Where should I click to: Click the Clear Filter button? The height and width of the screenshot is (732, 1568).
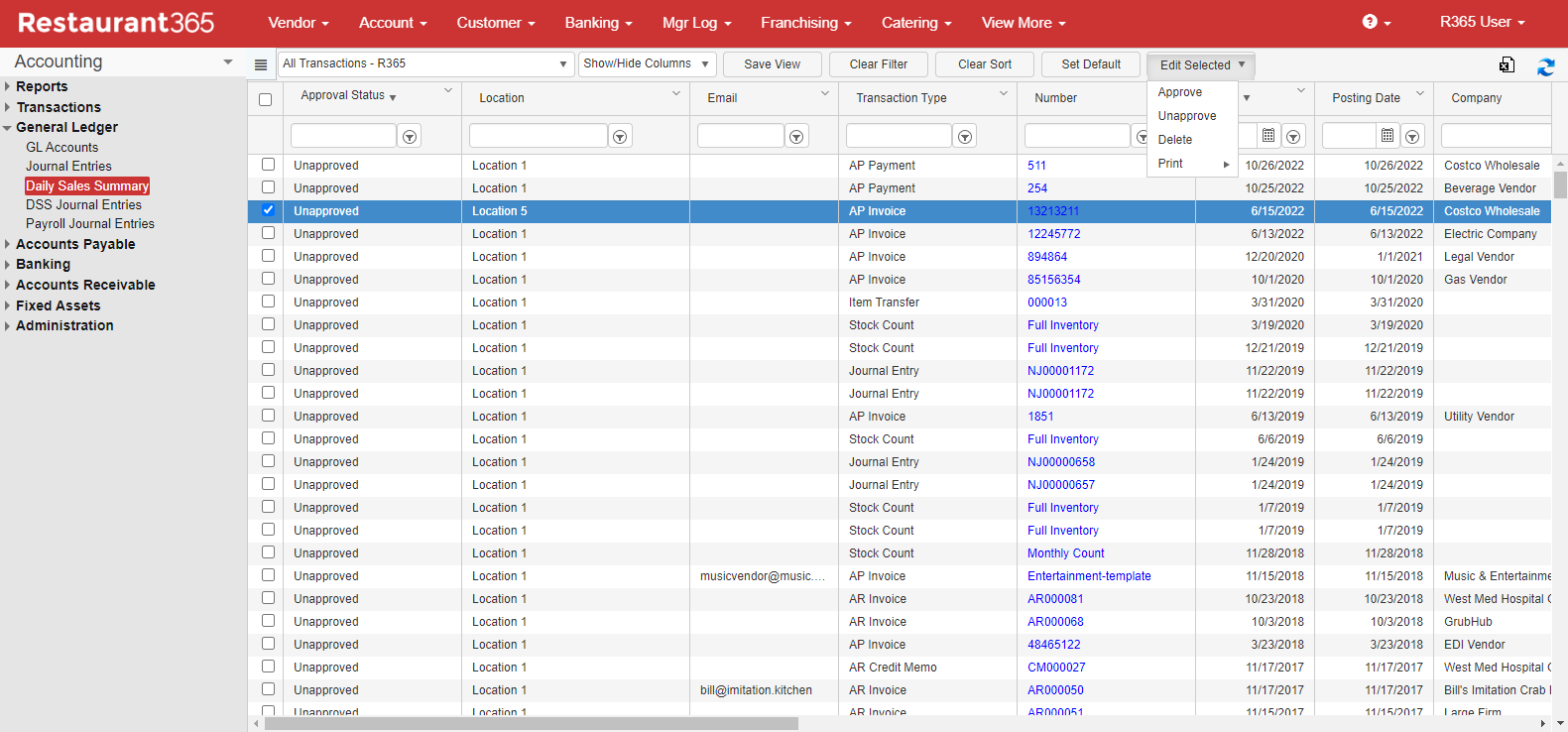(879, 64)
